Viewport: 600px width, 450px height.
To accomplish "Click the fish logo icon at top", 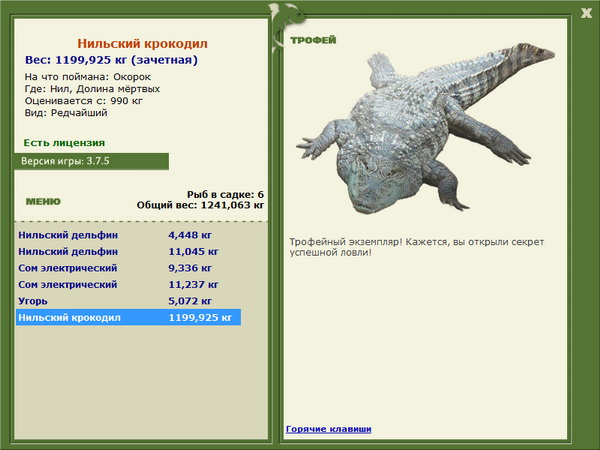I will pyautogui.click(x=286, y=26).
